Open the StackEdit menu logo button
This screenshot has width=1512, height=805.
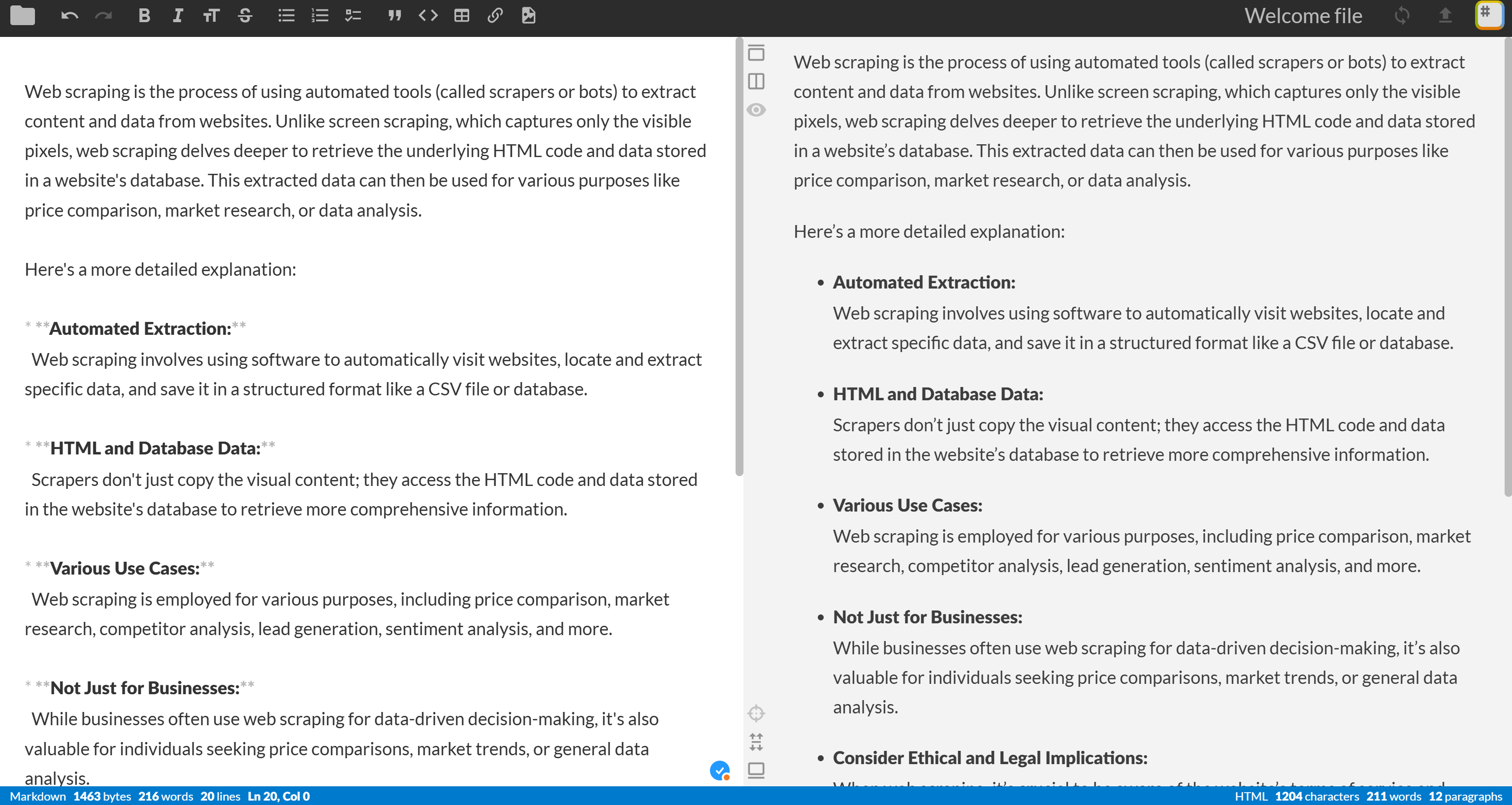click(1490, 15)
